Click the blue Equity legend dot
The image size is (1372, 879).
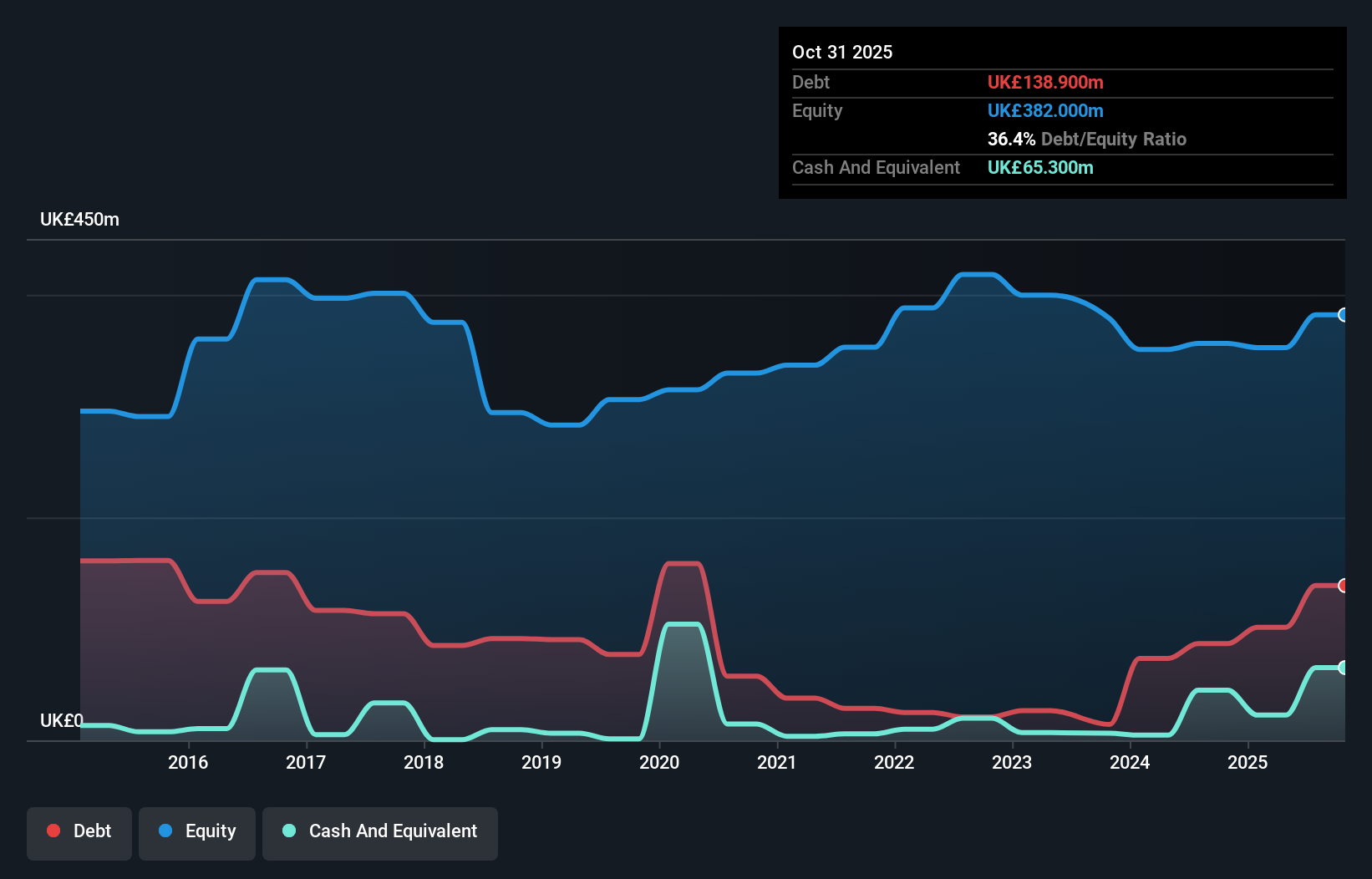coord(166,831)
